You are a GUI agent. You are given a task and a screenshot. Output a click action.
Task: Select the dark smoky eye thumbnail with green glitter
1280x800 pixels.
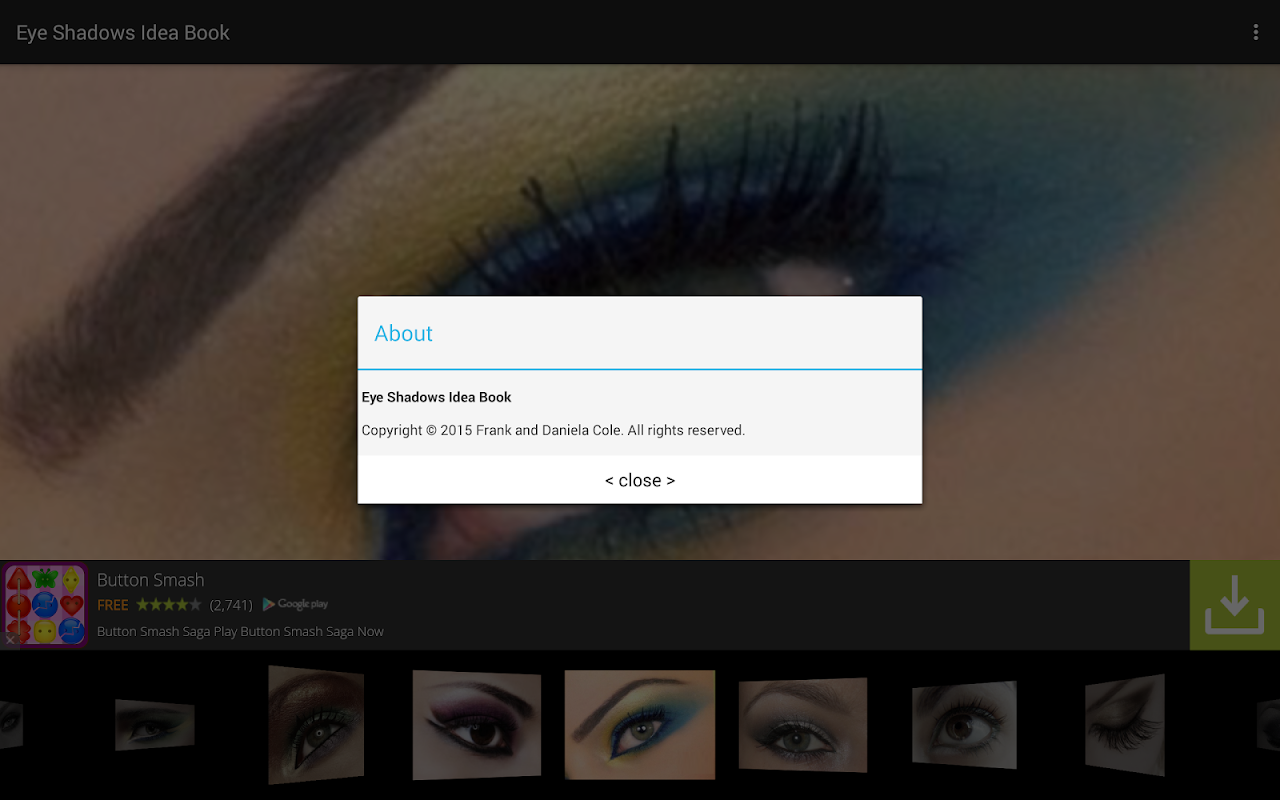click(x=316, y=724)
